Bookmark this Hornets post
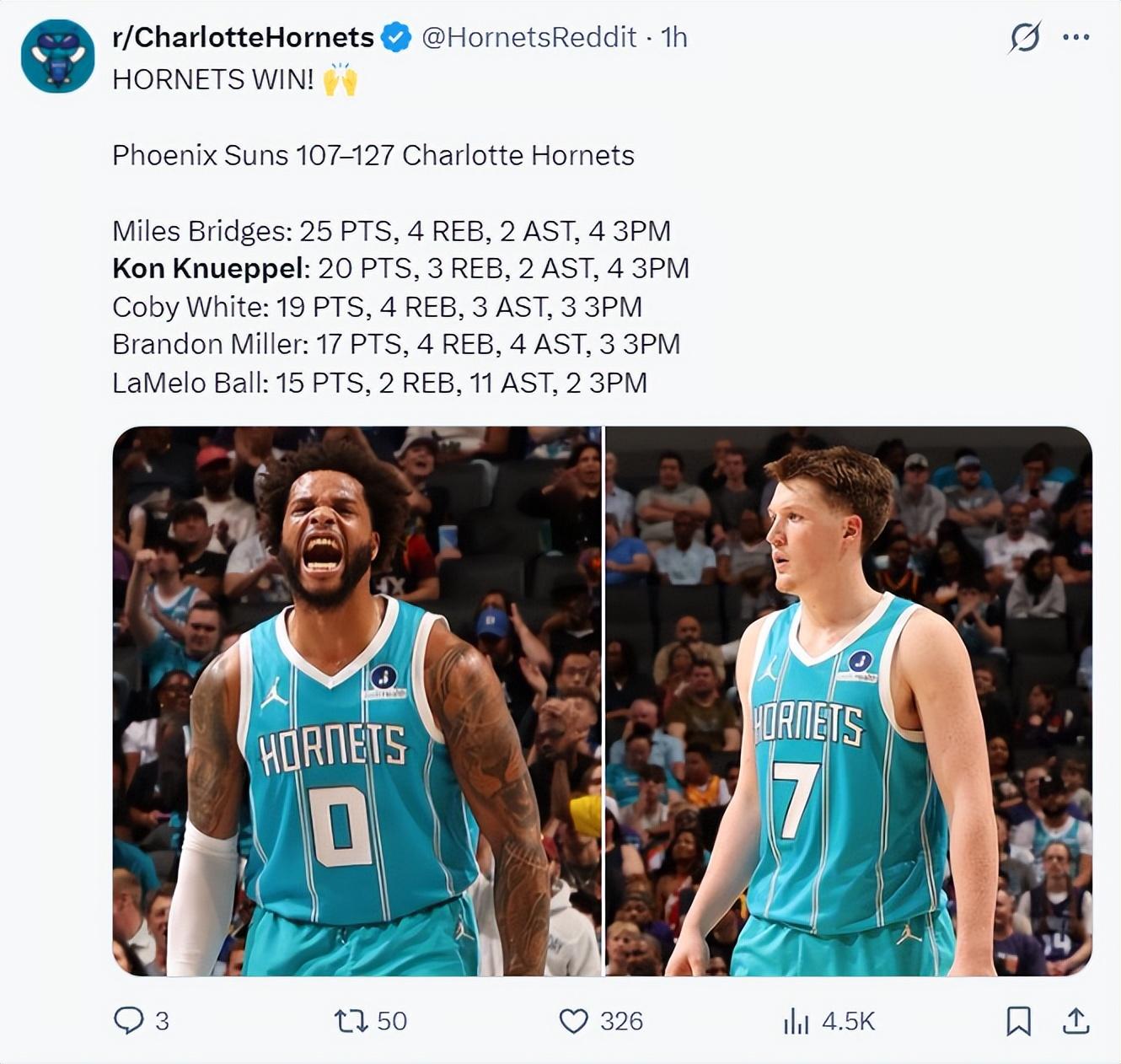Viewport: 1121px width, 1064px height. (1019, 1021)
